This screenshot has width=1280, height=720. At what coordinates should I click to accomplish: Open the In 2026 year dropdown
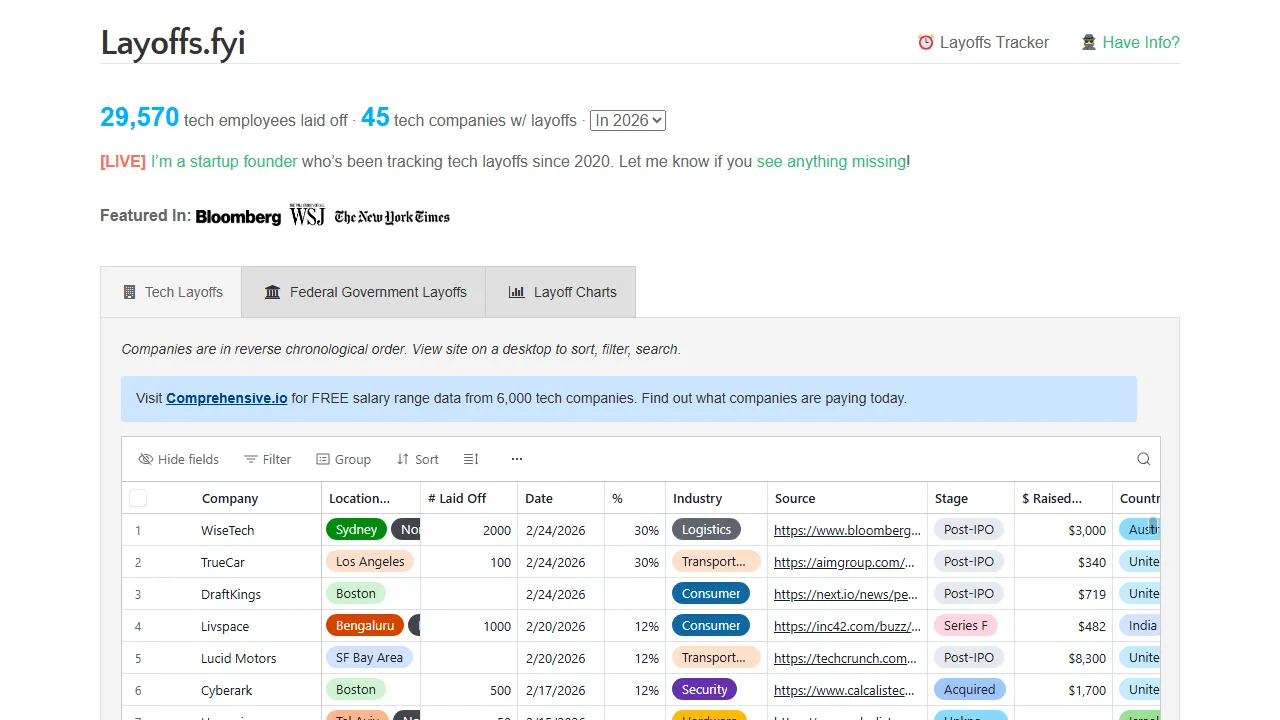(x=627, y=120)
